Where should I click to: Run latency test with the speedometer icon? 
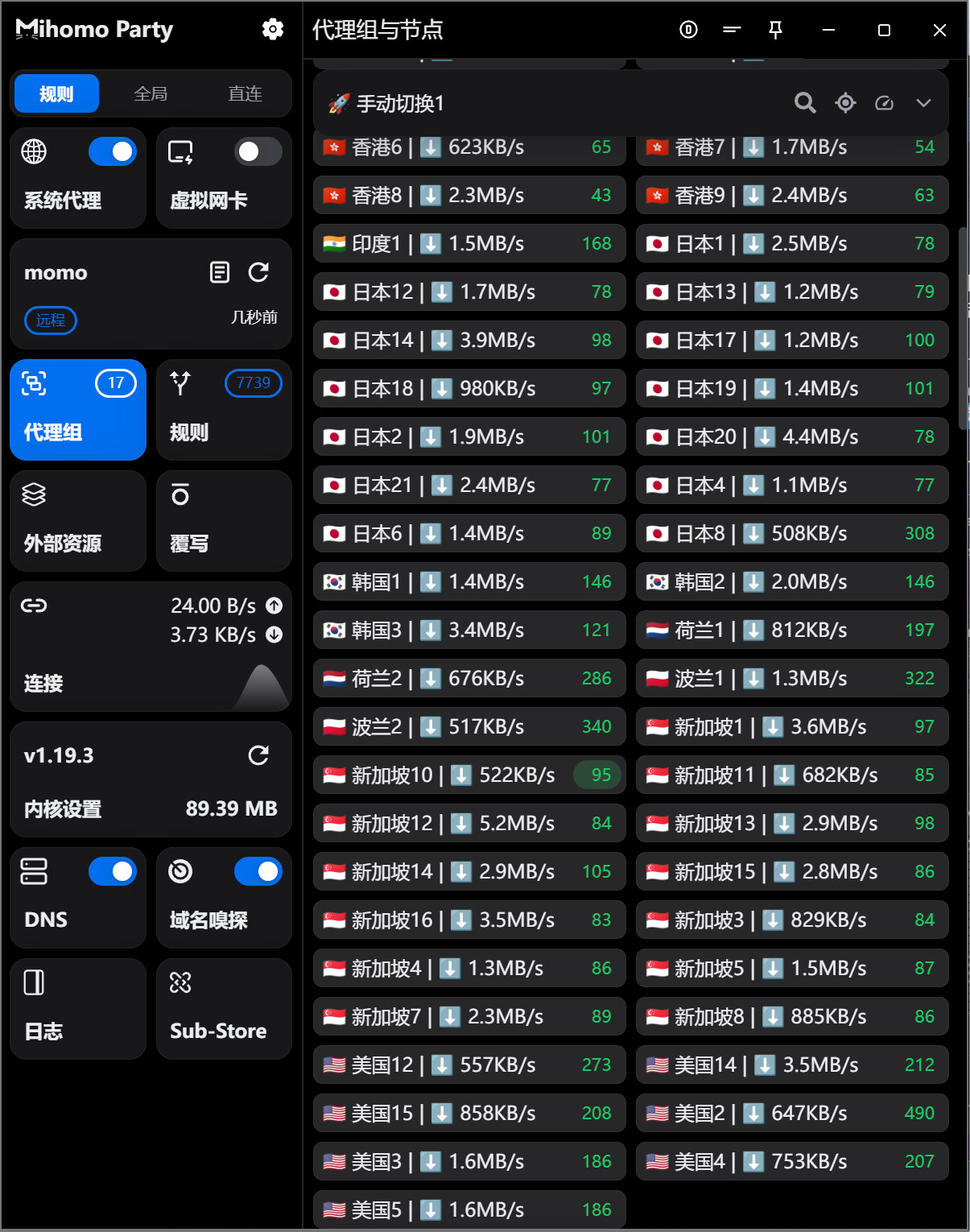(x=884, y=103)
